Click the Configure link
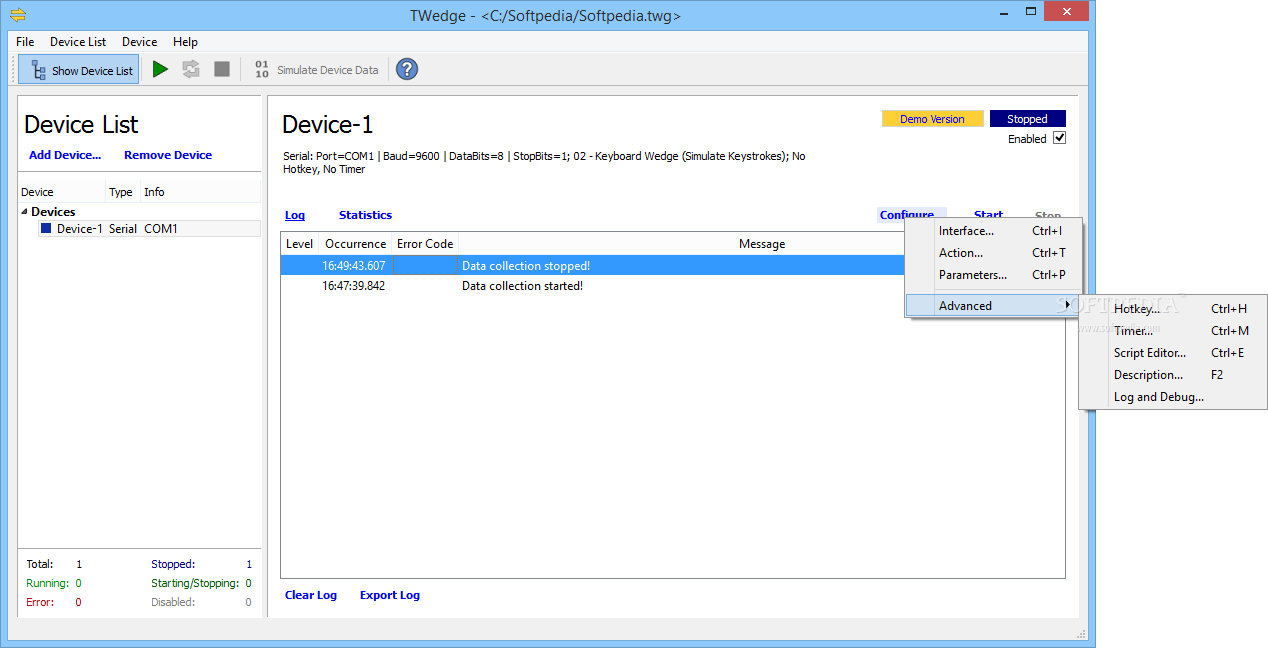 (907, 215)
